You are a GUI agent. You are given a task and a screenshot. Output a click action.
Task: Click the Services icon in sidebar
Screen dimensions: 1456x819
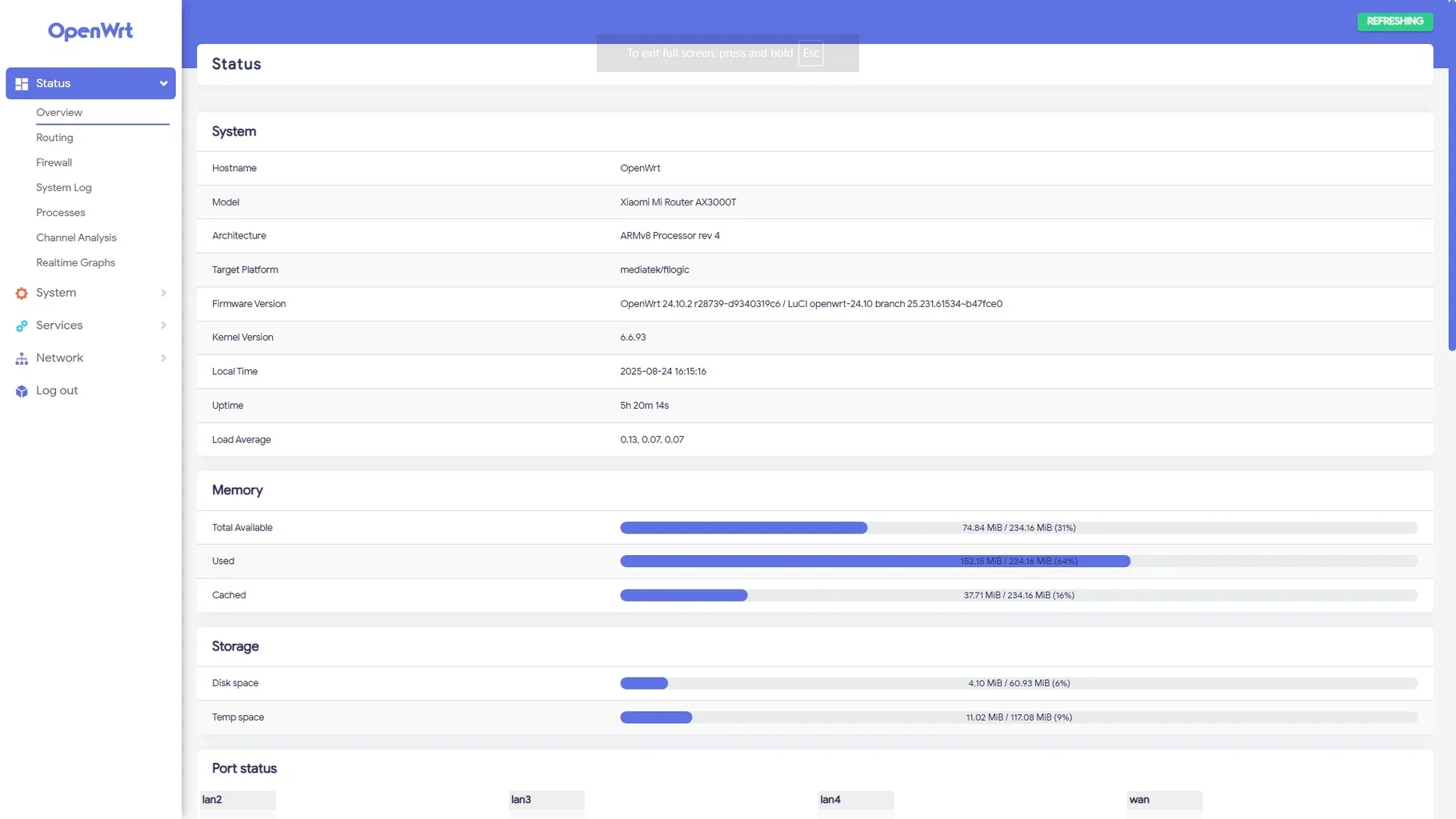(x=22, y=326)
